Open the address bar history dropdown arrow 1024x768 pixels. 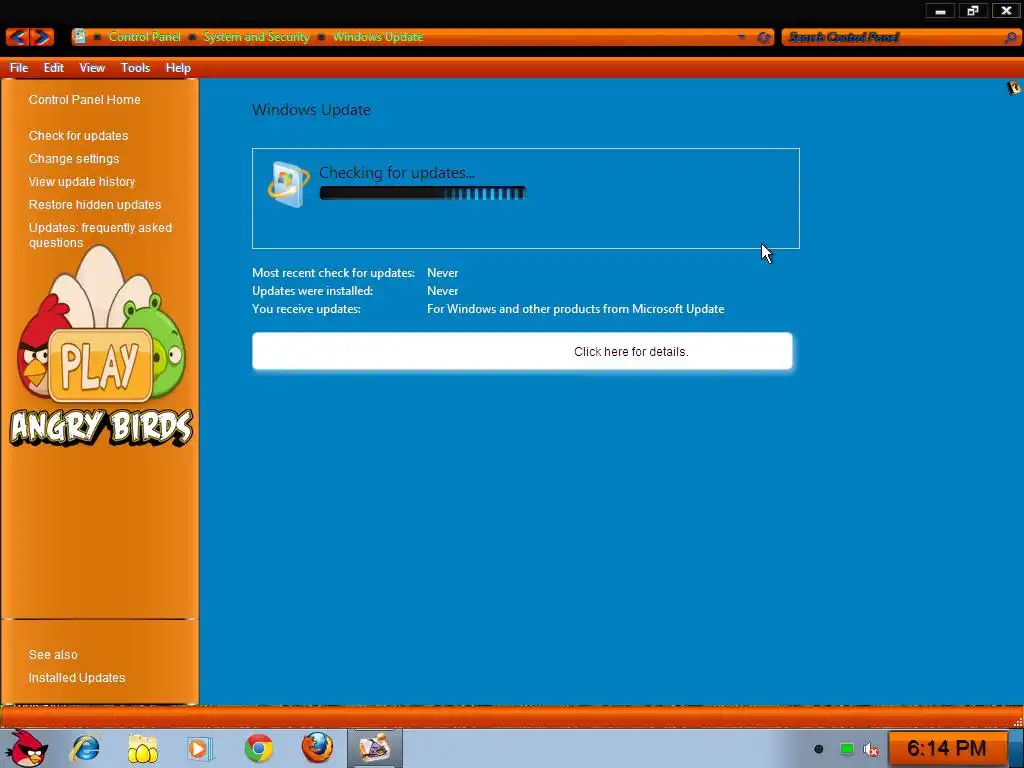[741, 37]
